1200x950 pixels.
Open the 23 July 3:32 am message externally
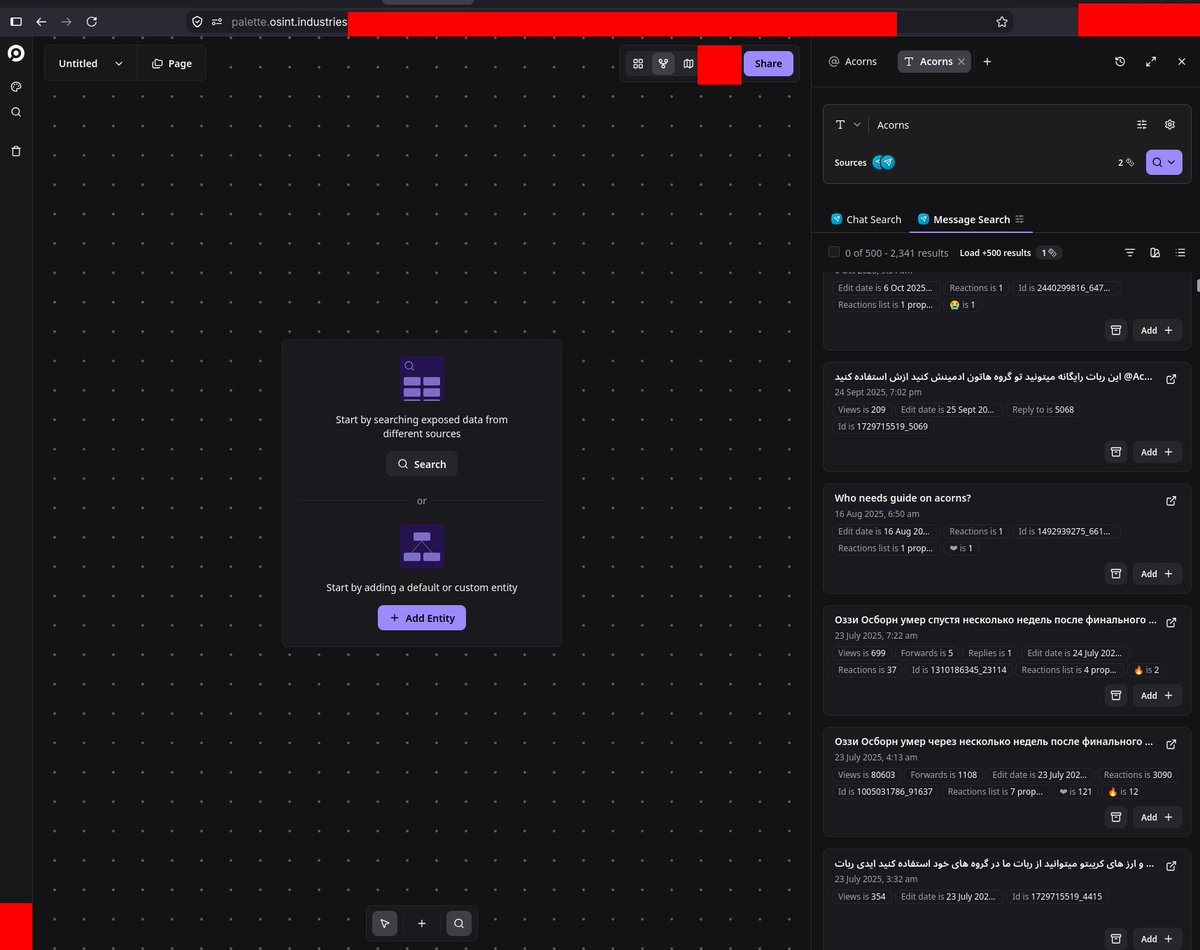pyautogui.click(x=1171, y=866)
